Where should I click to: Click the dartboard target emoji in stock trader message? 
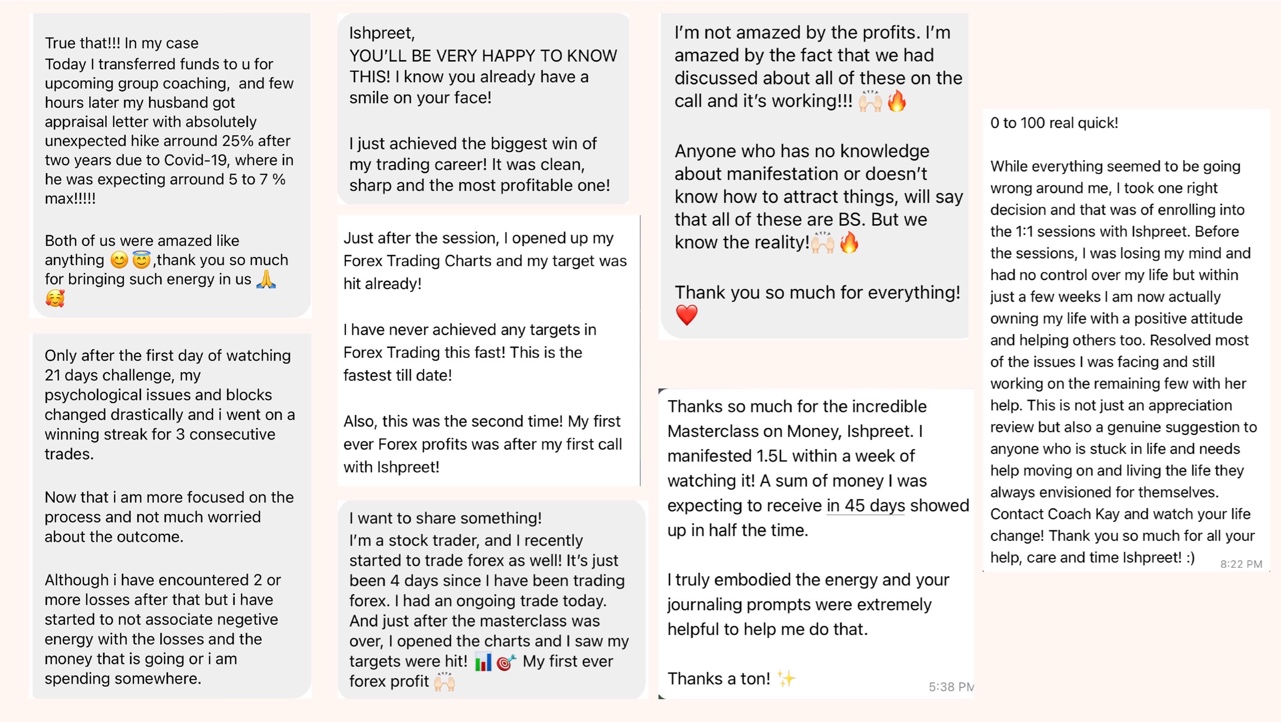(x=506, y=662)
